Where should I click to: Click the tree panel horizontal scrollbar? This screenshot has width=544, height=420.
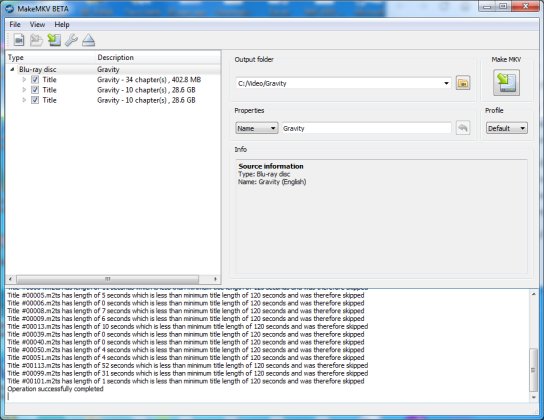click(x=107, y=279)
